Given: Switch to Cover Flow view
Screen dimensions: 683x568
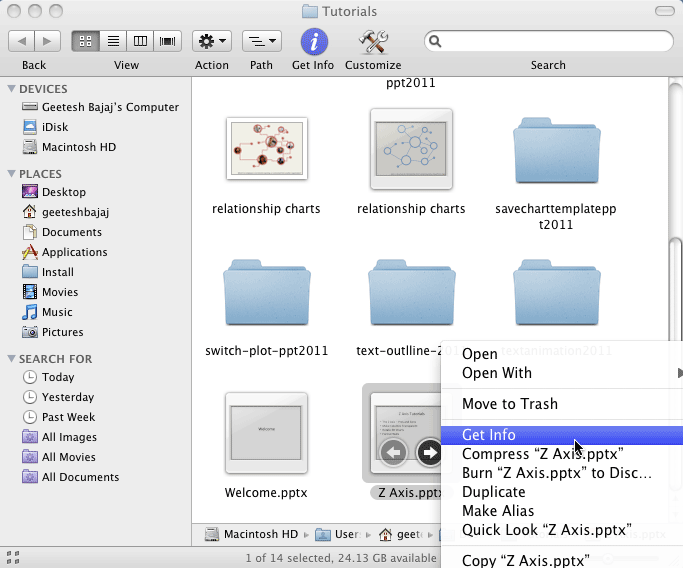Looking at the screenshot, I should [168, 41].
